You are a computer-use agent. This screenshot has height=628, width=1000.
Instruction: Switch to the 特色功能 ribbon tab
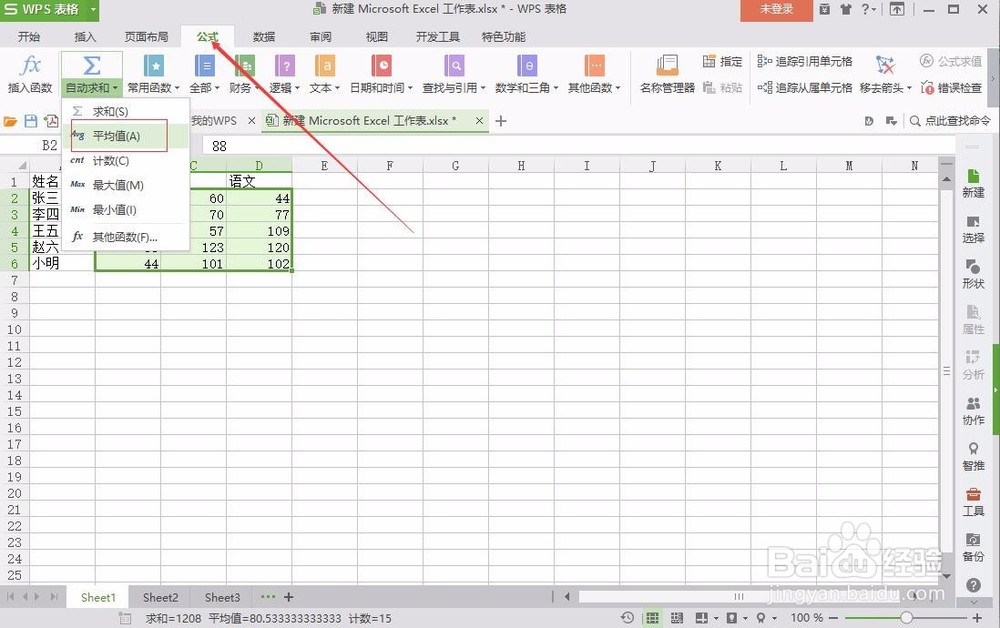point(503,36)
